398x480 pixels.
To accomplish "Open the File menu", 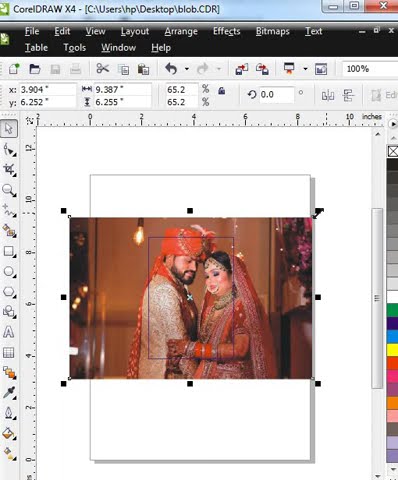I will coord(32,31).
